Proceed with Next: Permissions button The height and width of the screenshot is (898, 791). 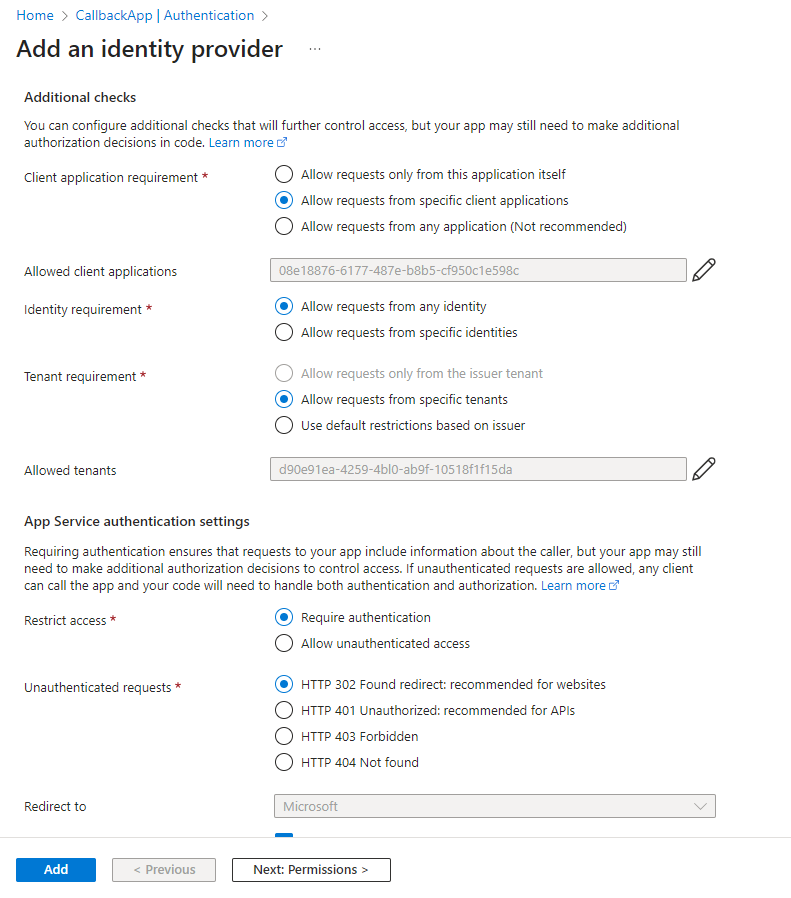point(311,870)
